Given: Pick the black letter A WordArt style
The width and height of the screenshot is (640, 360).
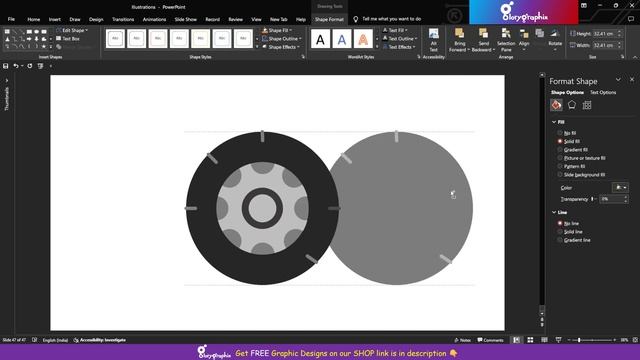Looking at the screenshot, I should (x=320, y=39).
